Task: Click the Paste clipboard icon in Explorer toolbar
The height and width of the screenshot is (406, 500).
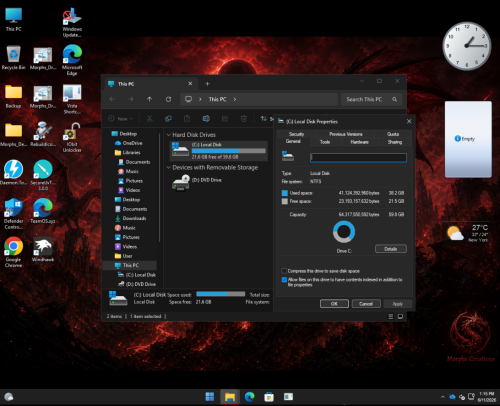Action: [x=187, y=119]
